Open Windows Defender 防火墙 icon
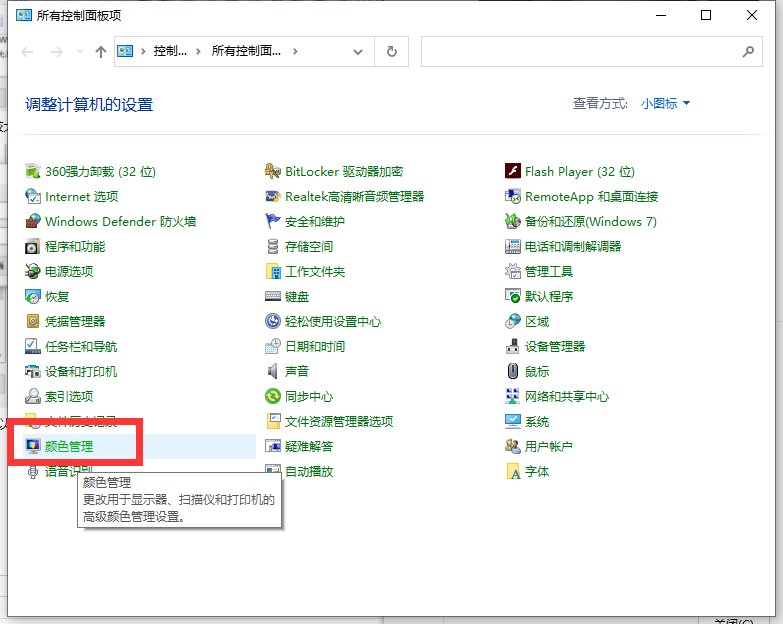Viewport: 783px width, 624px height. coord(33,222)
